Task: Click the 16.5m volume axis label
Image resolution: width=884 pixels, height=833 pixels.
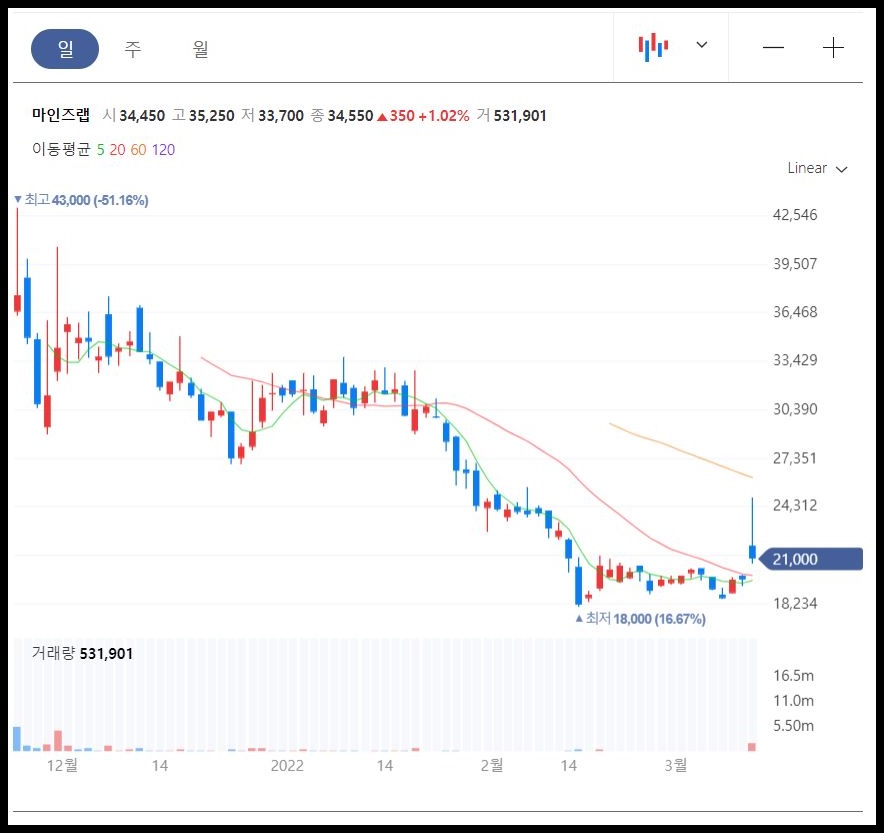Action: click(x=793, y=676)
